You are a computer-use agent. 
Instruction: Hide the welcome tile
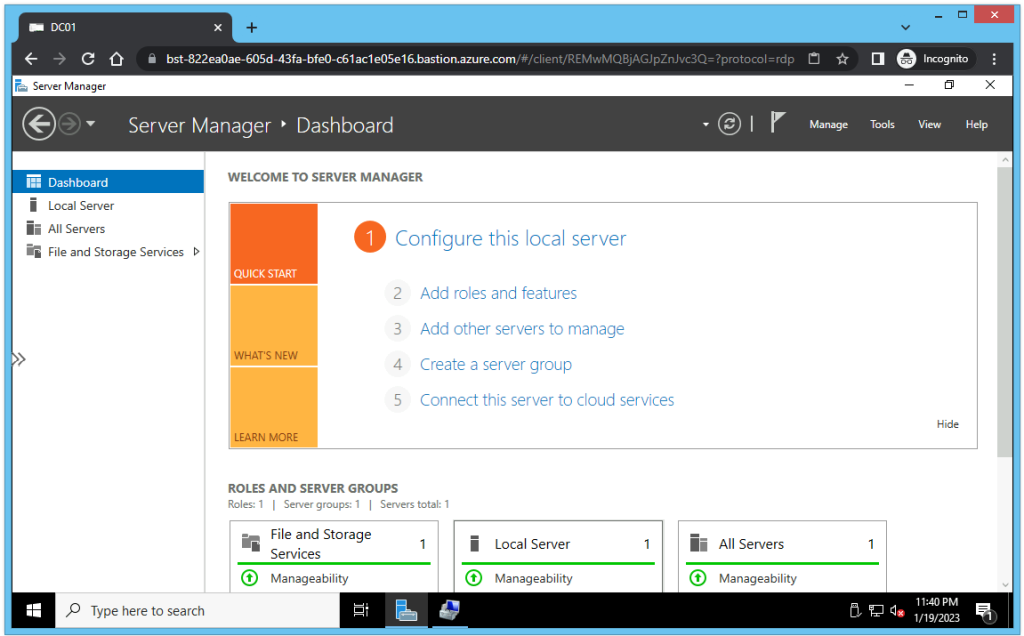click(x=947, y=424)
